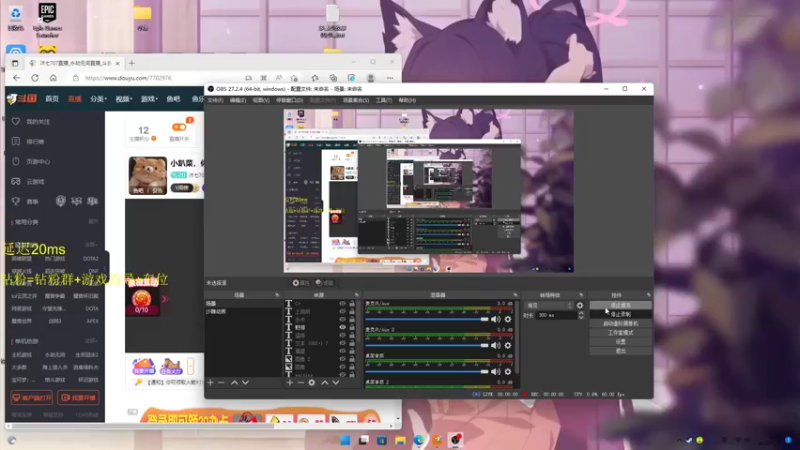Open 设置 button in OBS controls
The height and width of the screenshot is (450, 800).
click(x=620, y=342)
